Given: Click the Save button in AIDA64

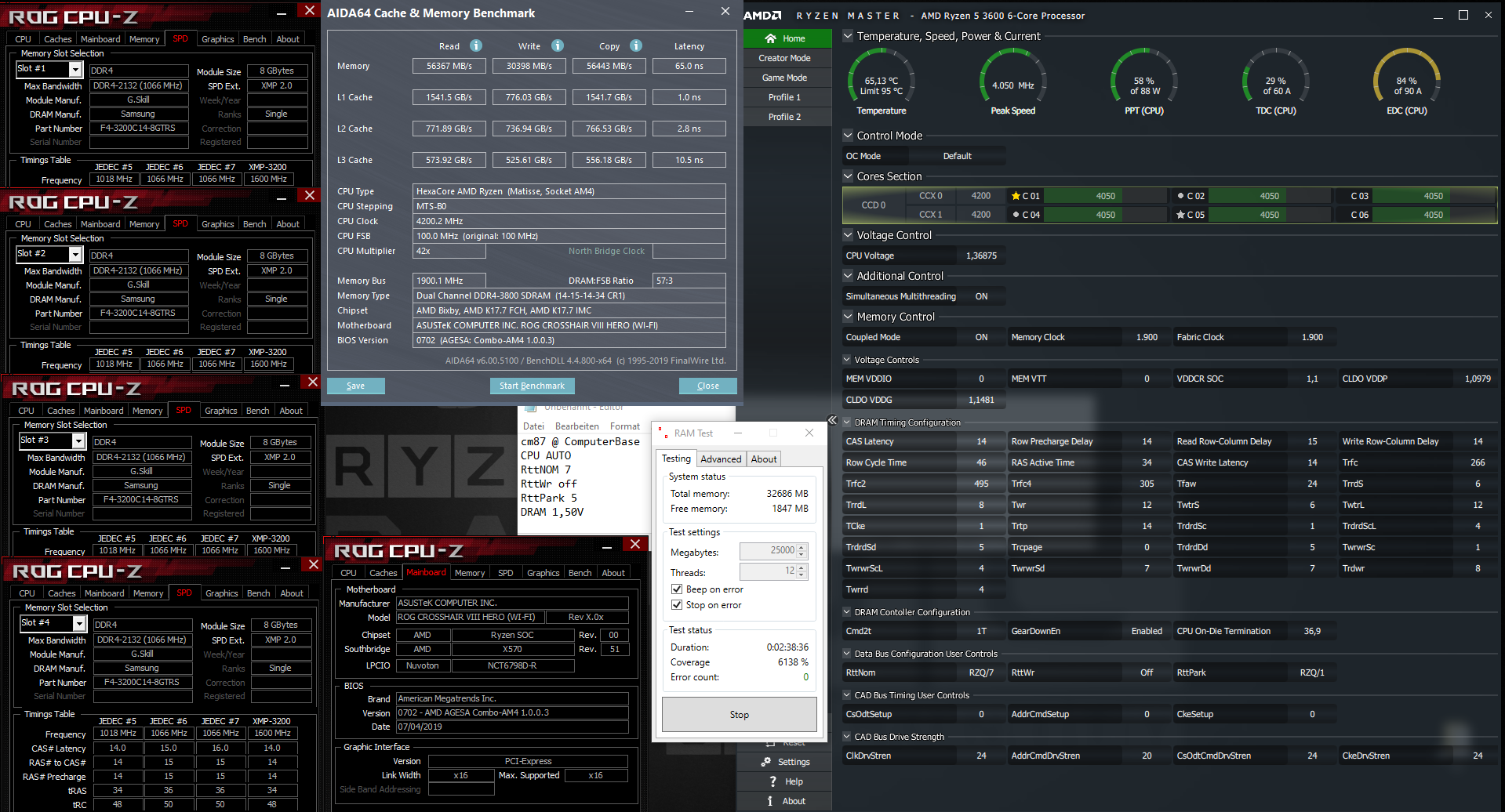Looking at the screenshot, I should click(355, 386).
